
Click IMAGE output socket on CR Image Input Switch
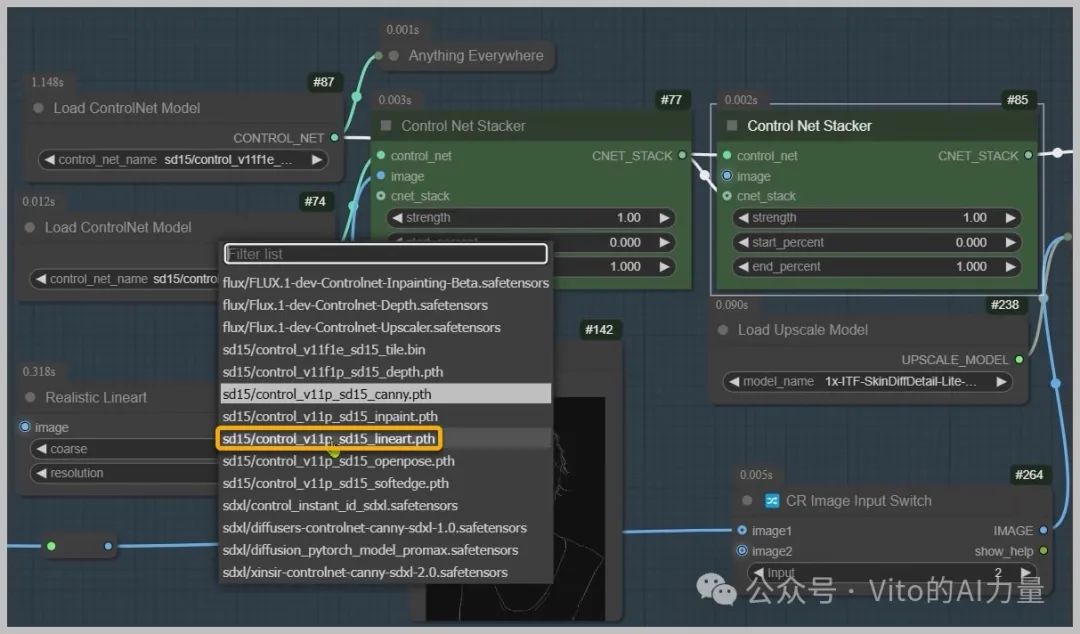coord(1043,531)
